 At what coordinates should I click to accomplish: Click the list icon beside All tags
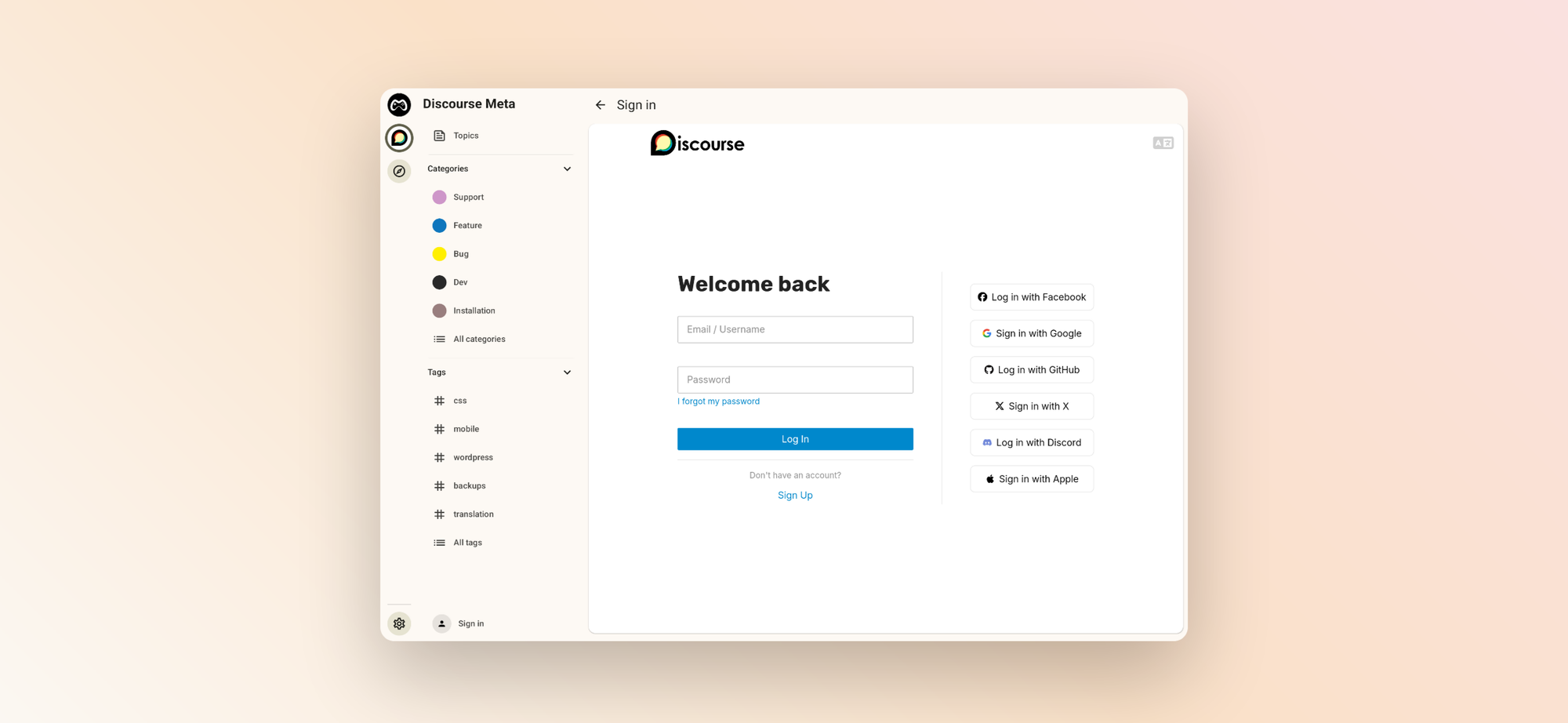[439, 542]
